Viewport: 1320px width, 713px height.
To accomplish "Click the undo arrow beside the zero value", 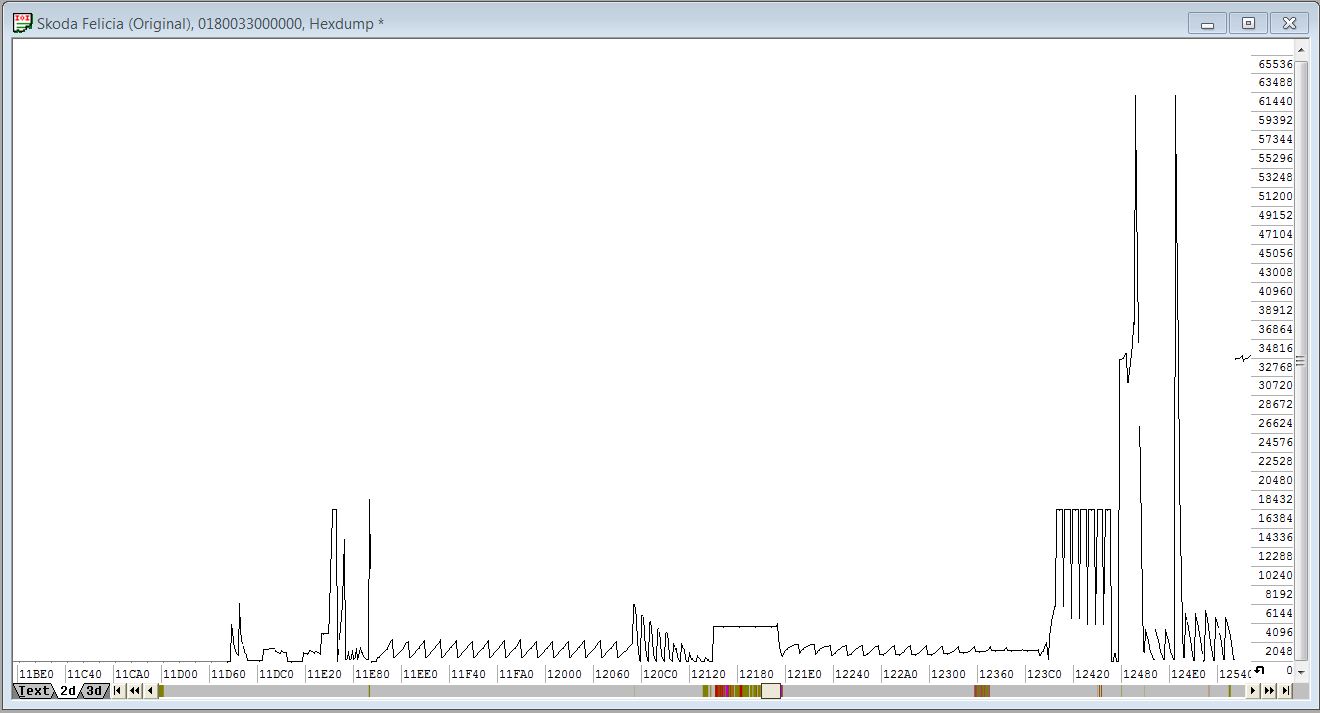I will coord(1260,671).
